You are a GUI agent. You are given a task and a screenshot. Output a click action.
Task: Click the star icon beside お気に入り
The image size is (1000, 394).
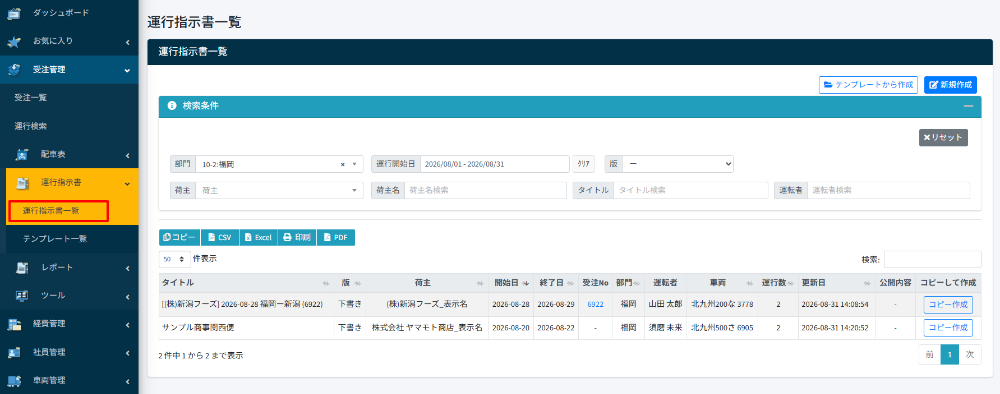(x=14, y=41)
